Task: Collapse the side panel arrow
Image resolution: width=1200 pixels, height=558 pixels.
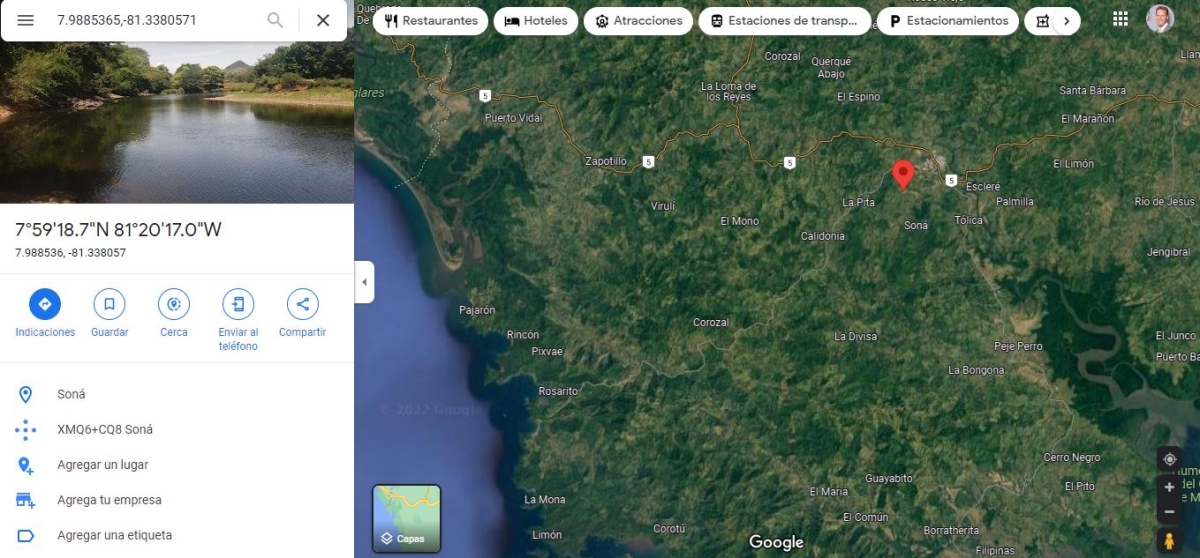Action: [364, 282]
